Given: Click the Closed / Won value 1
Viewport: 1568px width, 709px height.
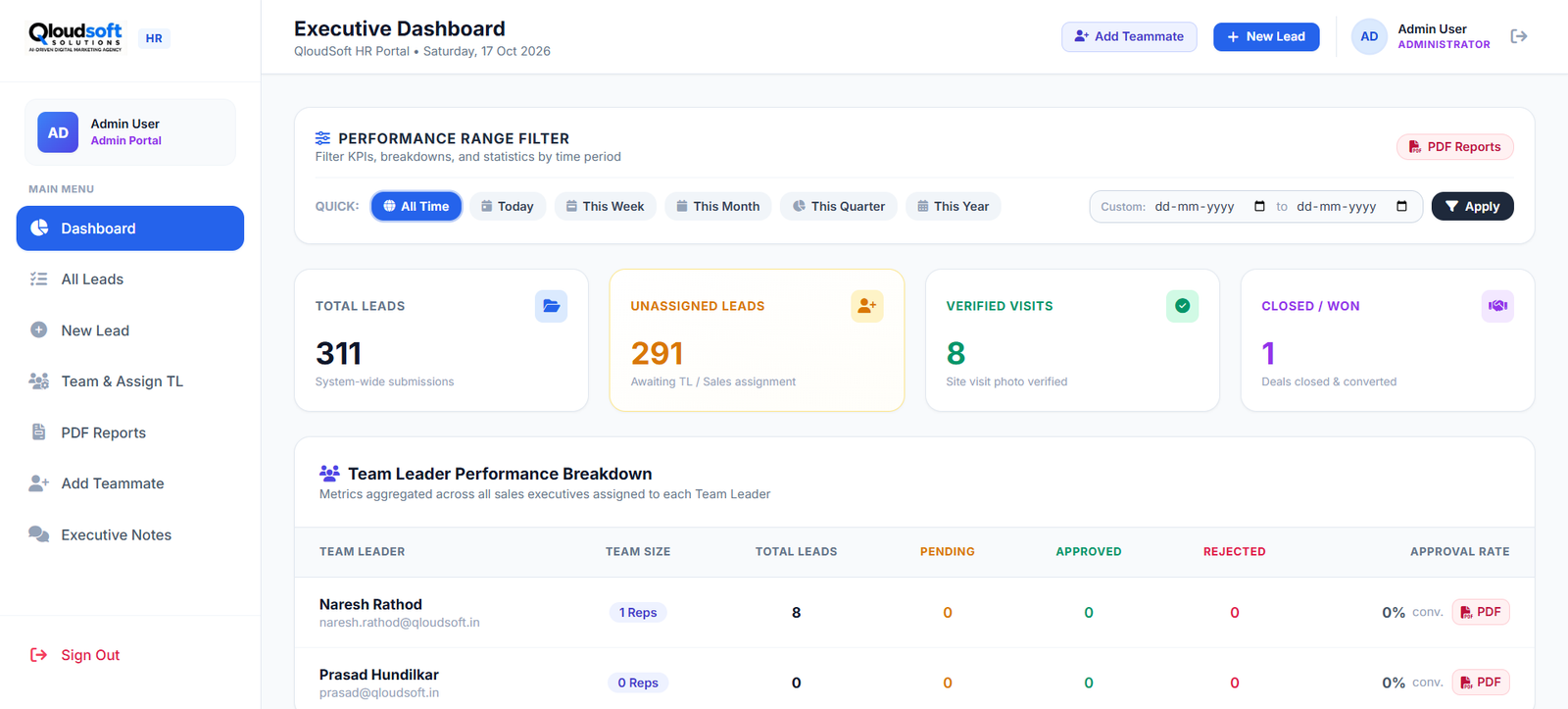Looking at the screenshot, I should (x=1268, y=353).
